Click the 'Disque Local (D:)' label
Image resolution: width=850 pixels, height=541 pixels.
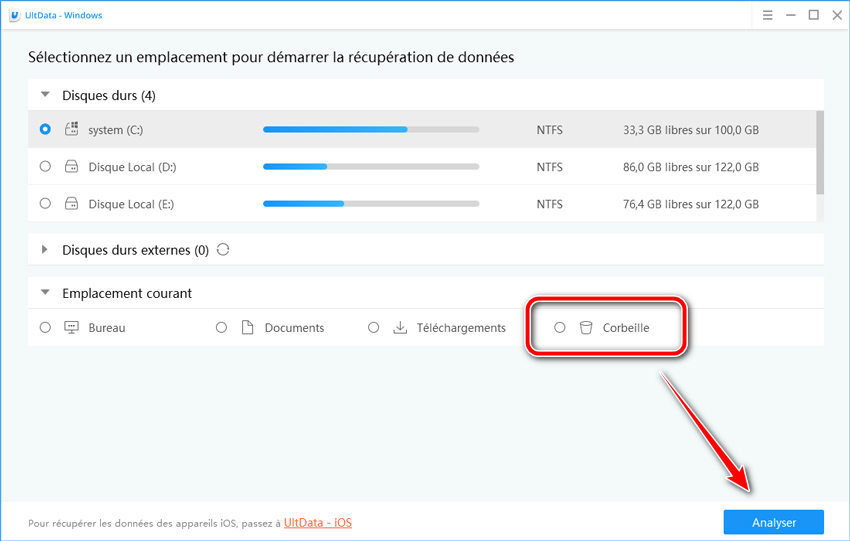[x=132, y=167]
